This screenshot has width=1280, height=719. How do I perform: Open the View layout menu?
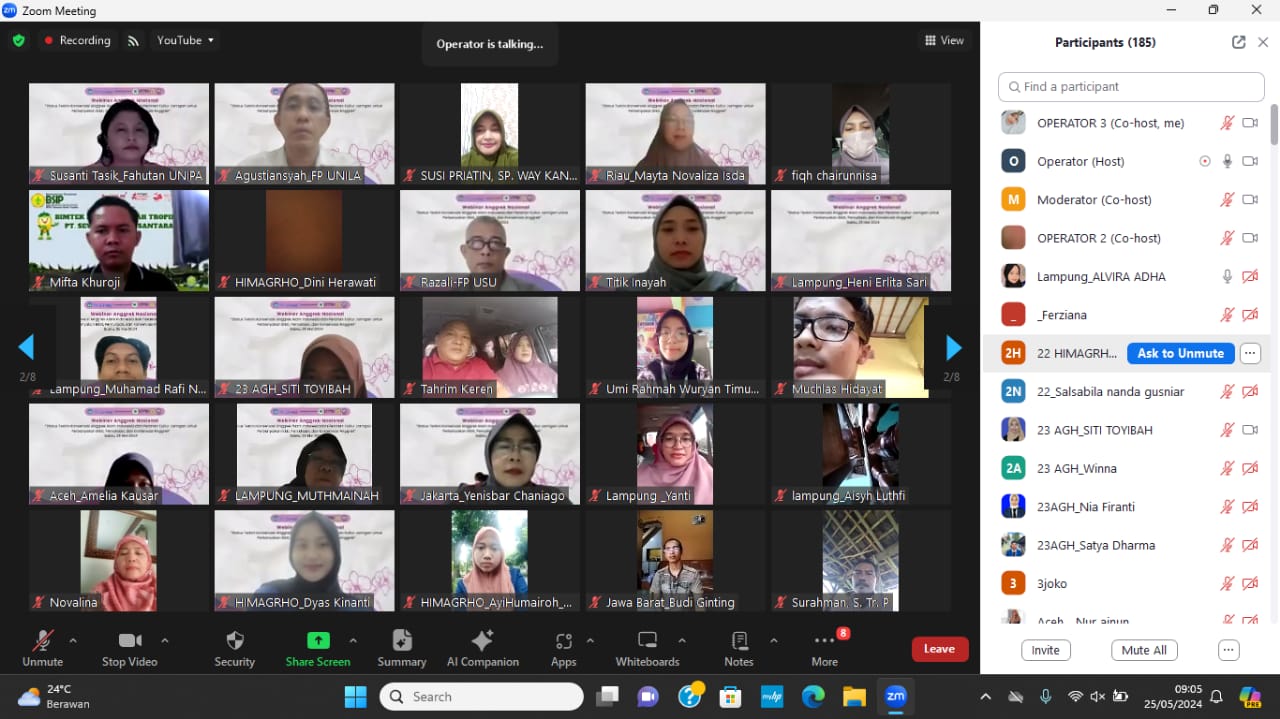click(x=944, y=41)
